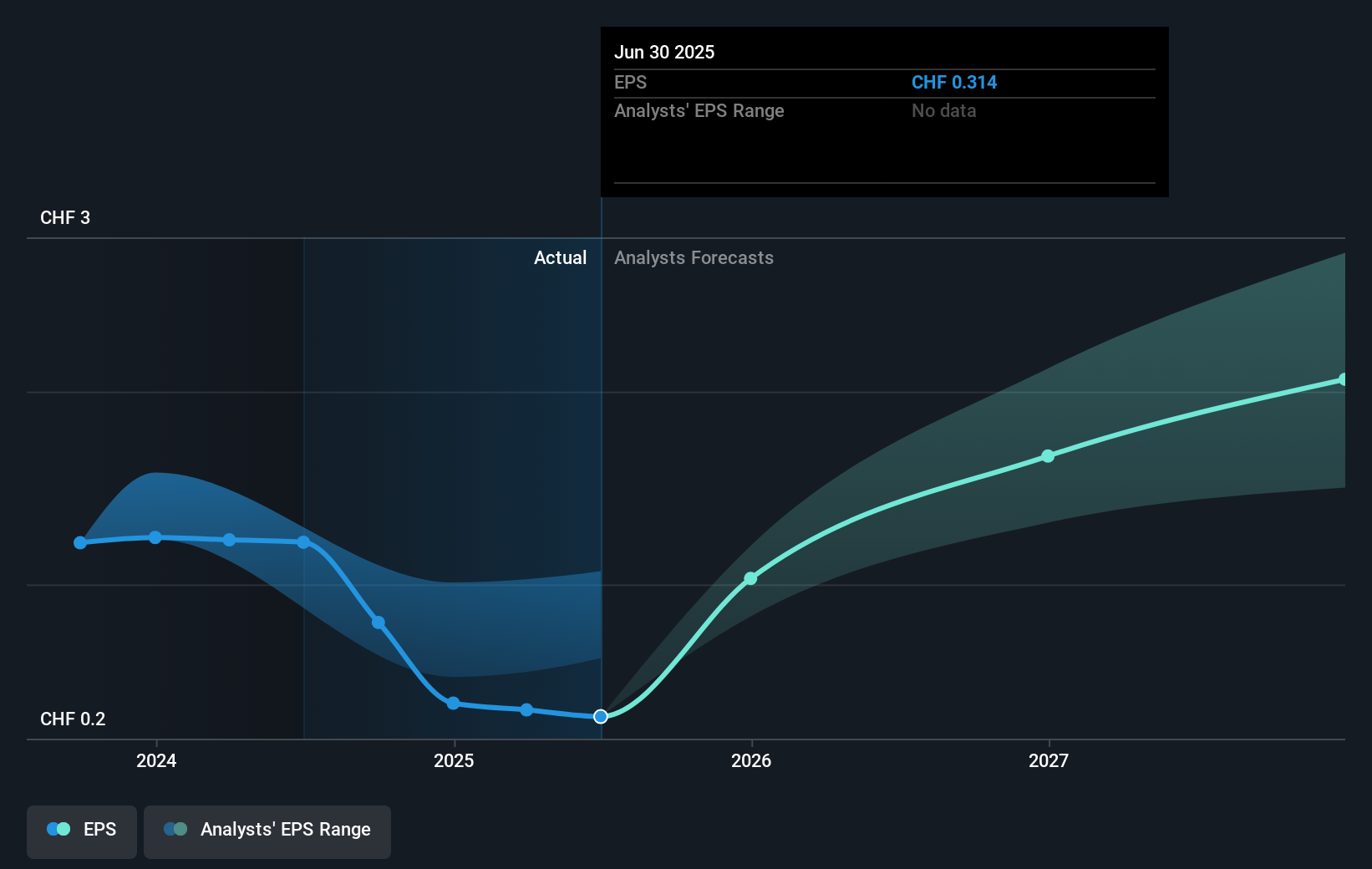Click the CHF 0.314 EPS value link

click(953, 82)
